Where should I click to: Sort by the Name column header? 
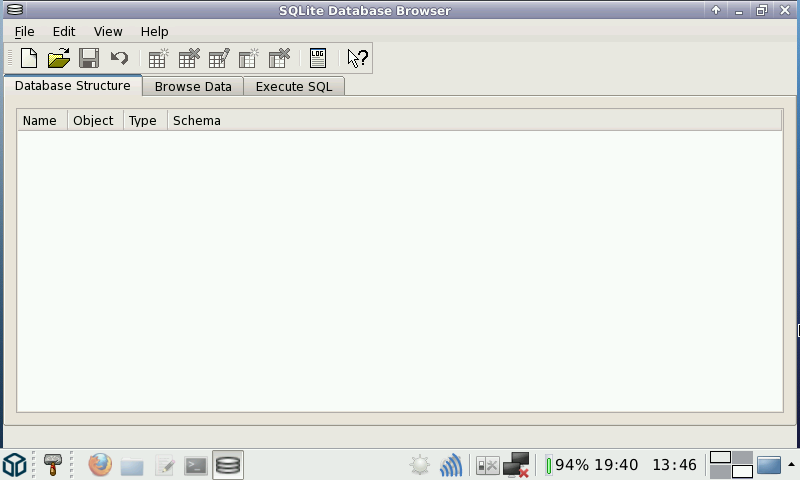coord(42,121)
